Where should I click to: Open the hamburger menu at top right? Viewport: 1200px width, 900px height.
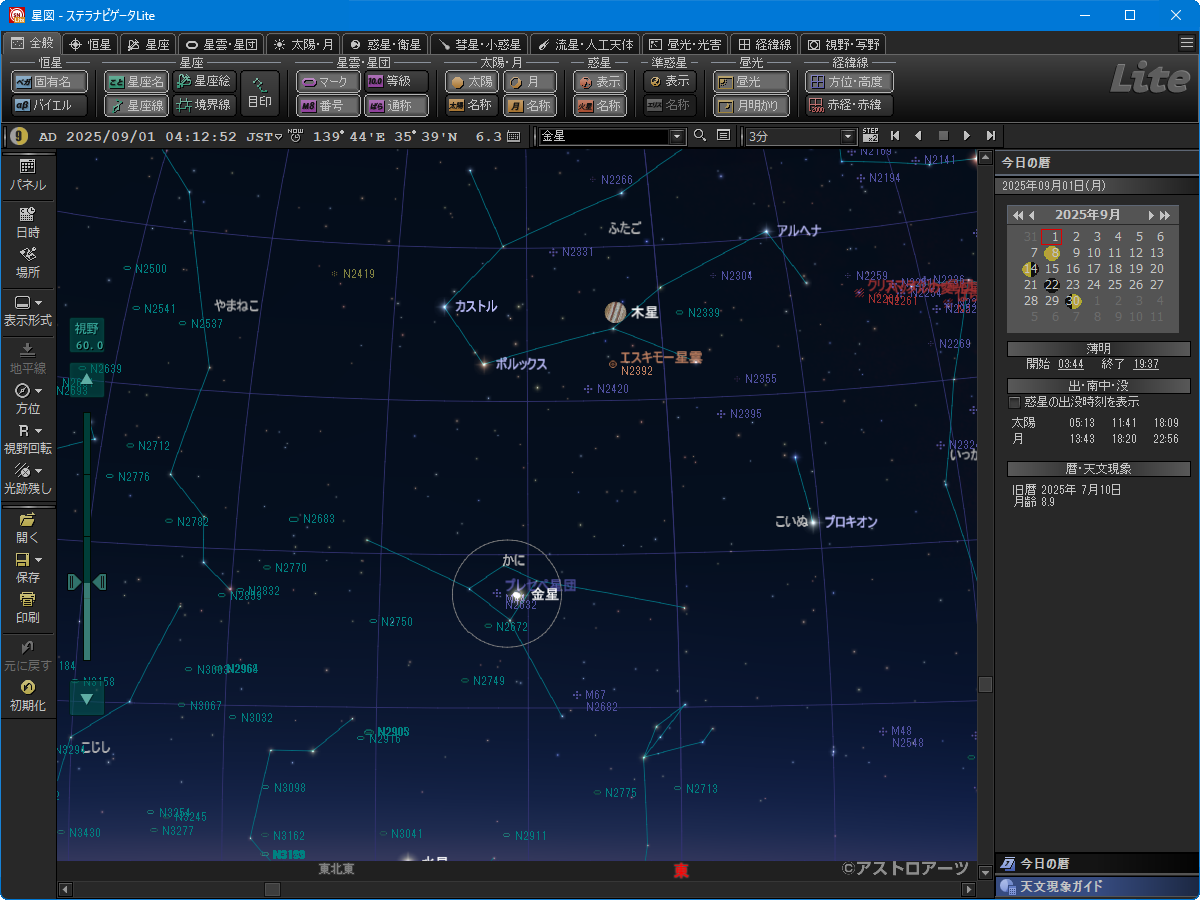point(1187,43)
